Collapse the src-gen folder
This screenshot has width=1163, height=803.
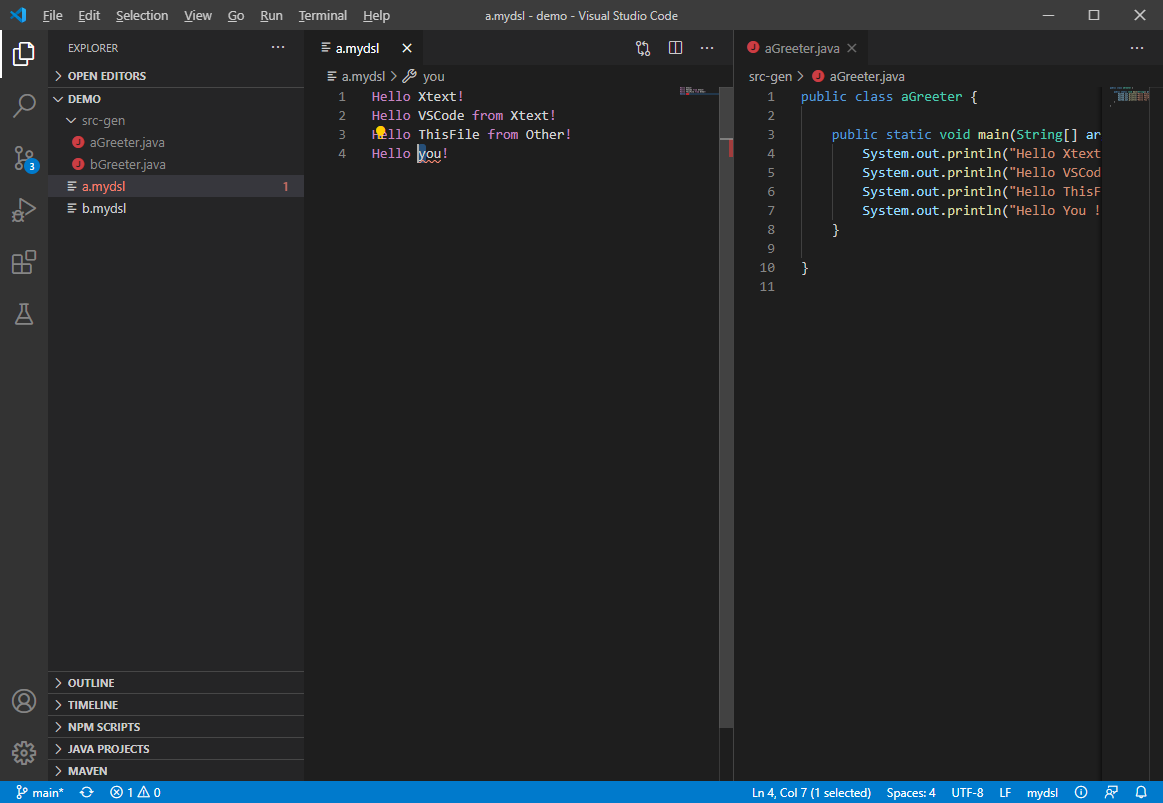coord(103,120)
